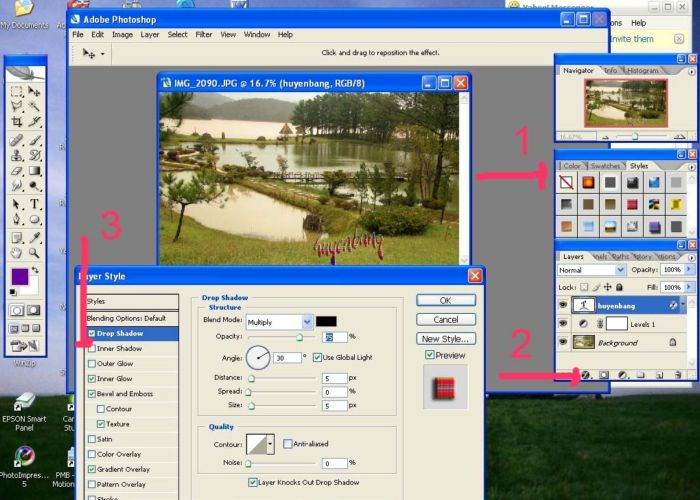Image resolution: width=700 pixels, height=500 pixels.
Task: Select the Gradient tool
Action: click(x=34, y=171)
